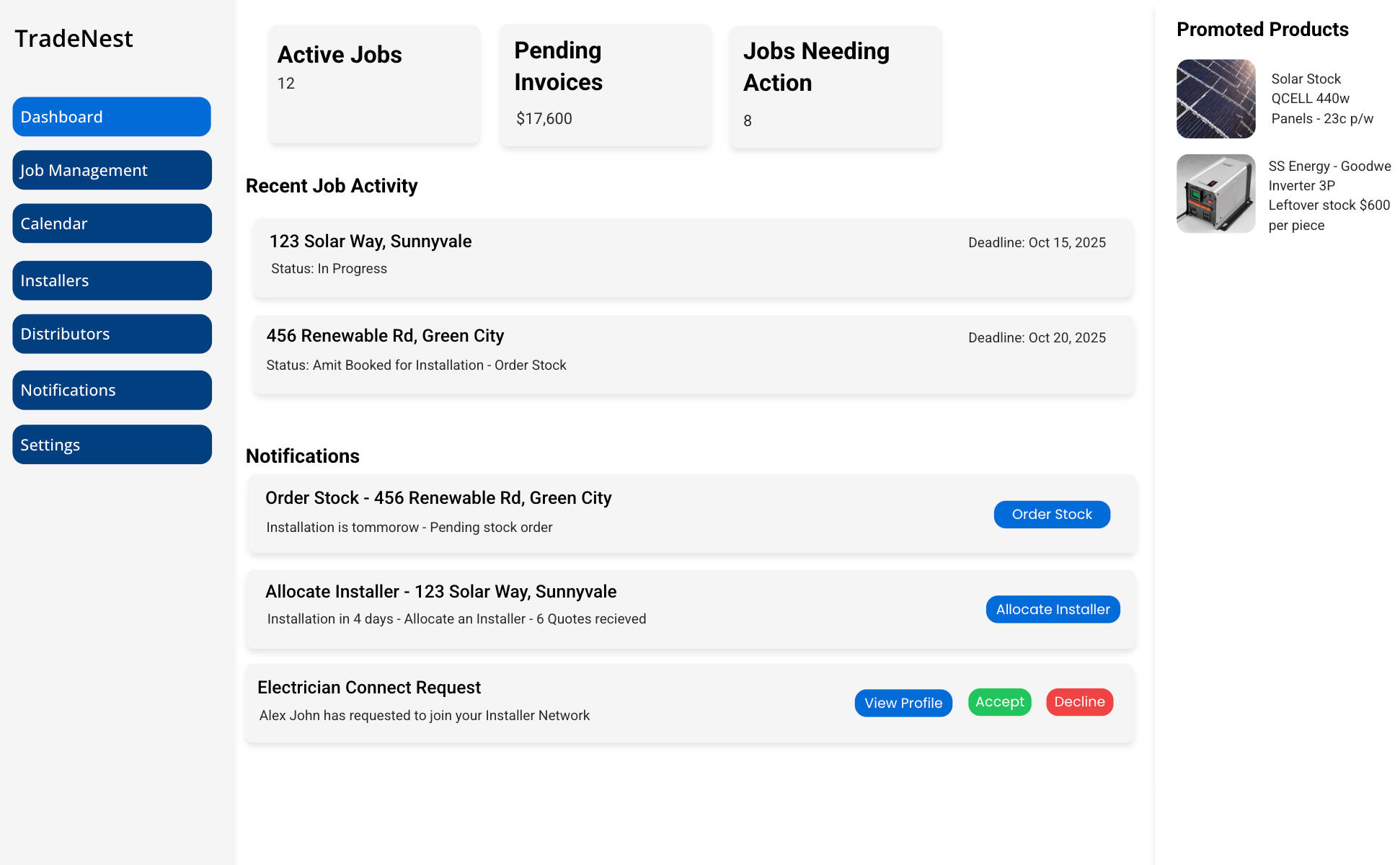Accept the Electrician Connect Request
The height and width of the screenshot is (865, 1400).
pyautogui.click(x=999, y=702)
